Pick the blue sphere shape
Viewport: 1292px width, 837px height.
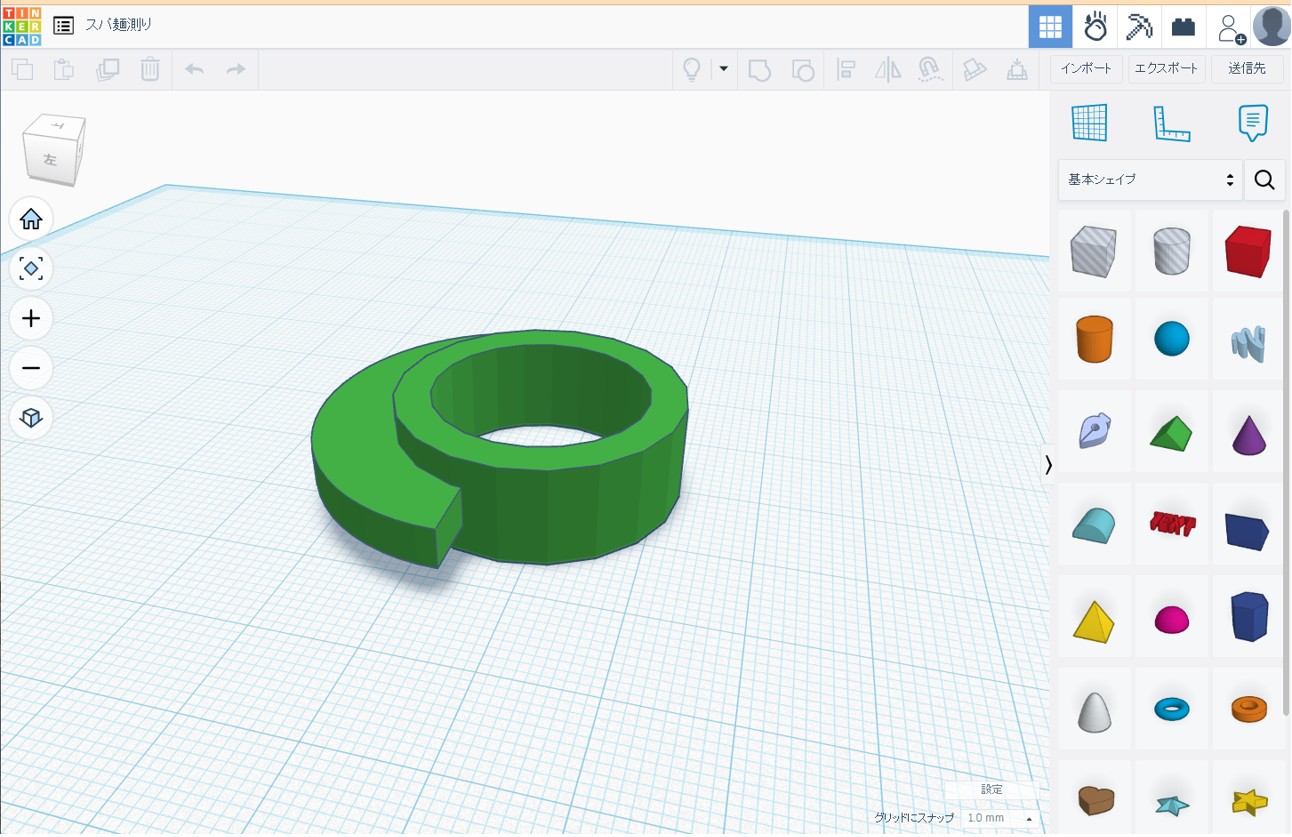click(1171, 339)
